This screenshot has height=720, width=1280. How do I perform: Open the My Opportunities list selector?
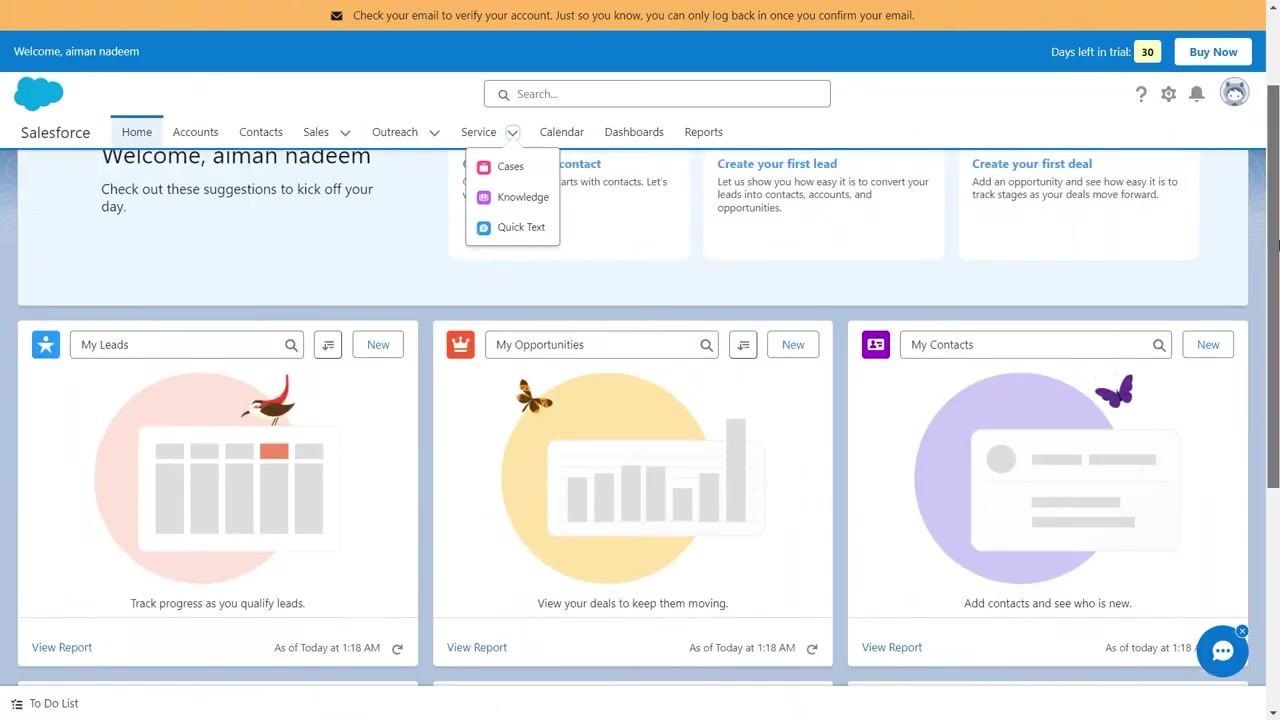pos(602,345)
